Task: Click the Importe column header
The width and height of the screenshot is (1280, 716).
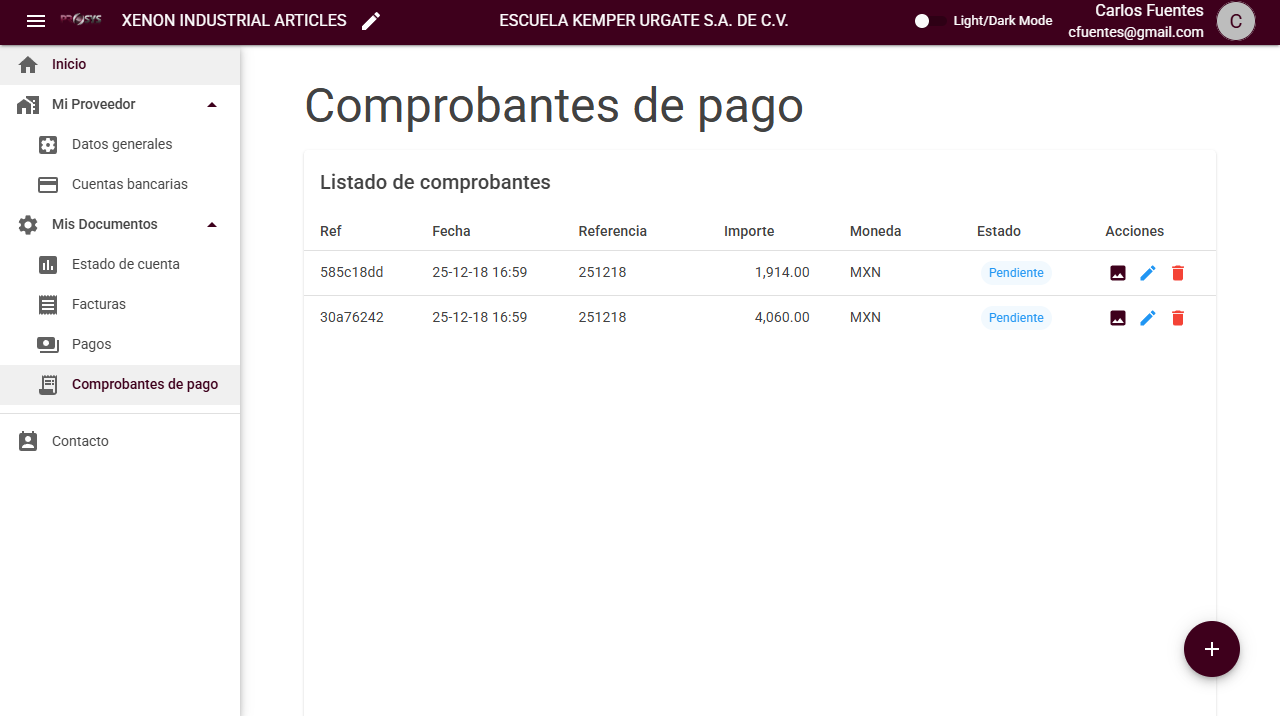Action: click(749, 231)
